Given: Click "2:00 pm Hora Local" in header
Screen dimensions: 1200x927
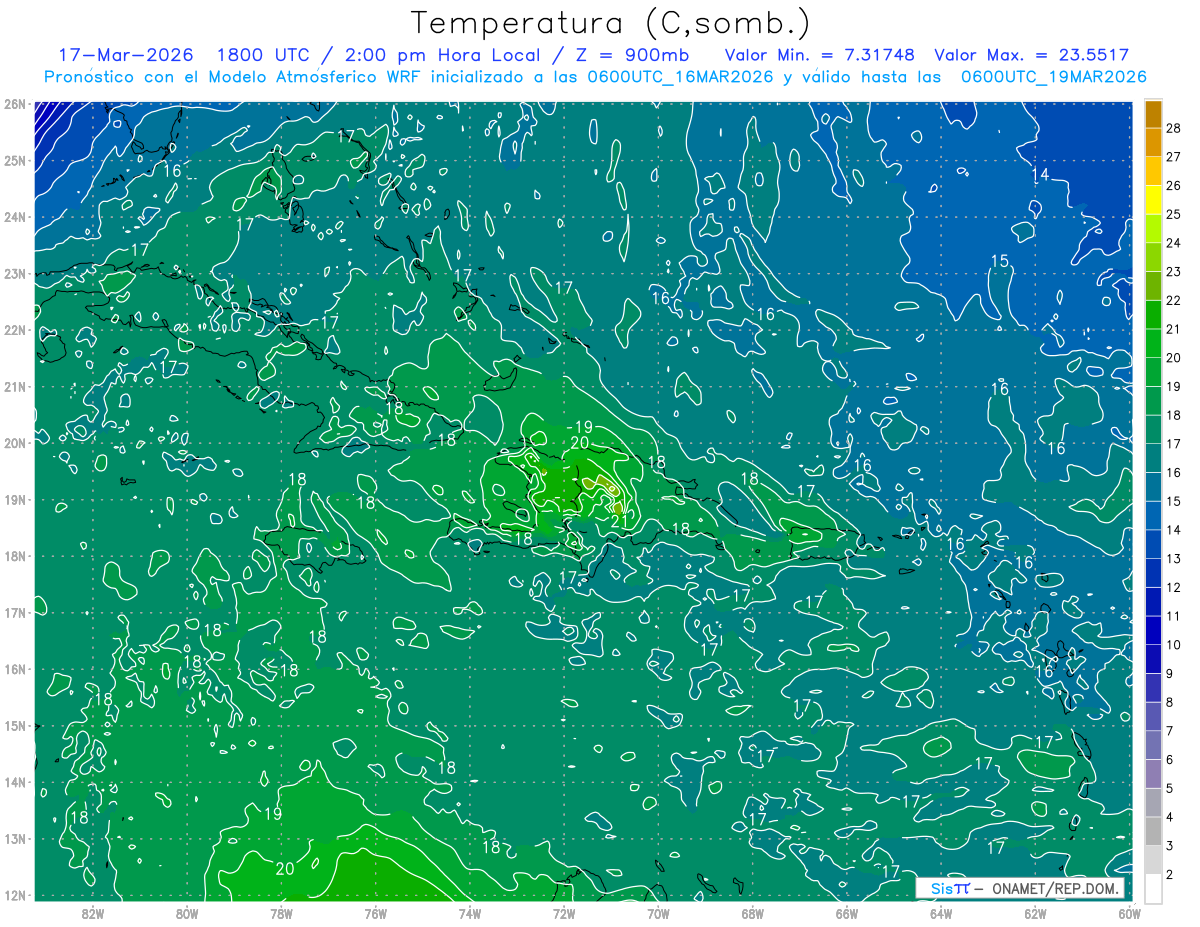Looking at the screenshot, I should (442, 55).
